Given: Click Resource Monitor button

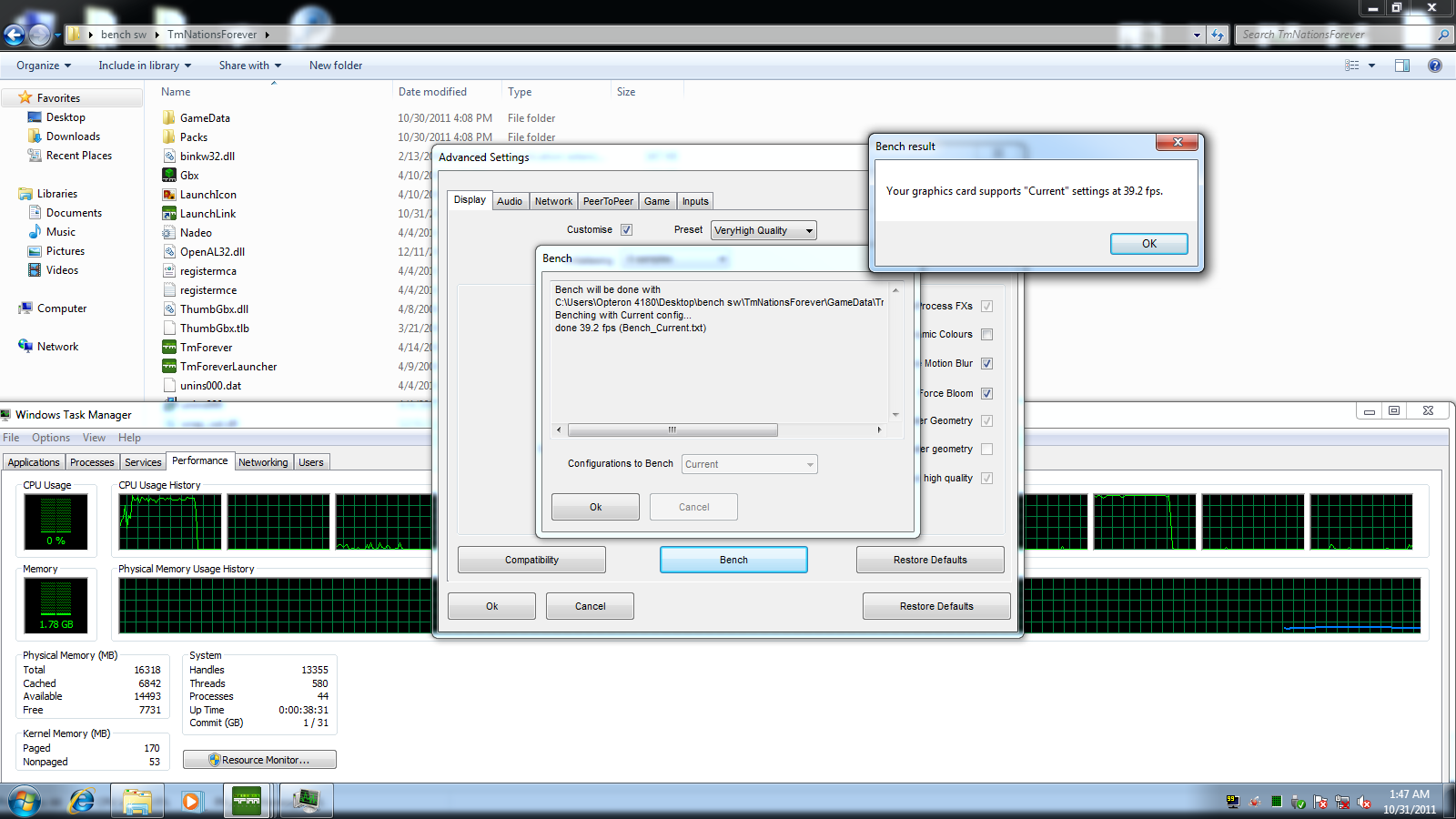Looking at the screenshot, I should tap(259, 760).
